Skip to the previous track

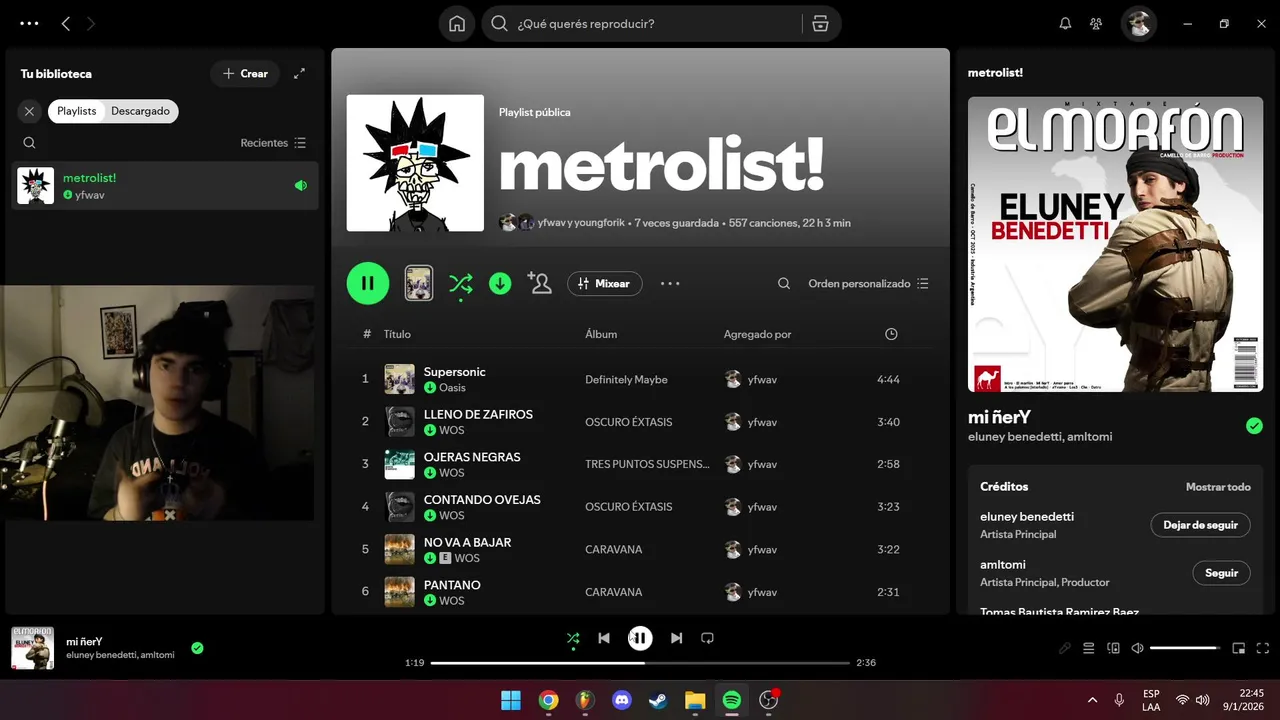pos(604,638)
